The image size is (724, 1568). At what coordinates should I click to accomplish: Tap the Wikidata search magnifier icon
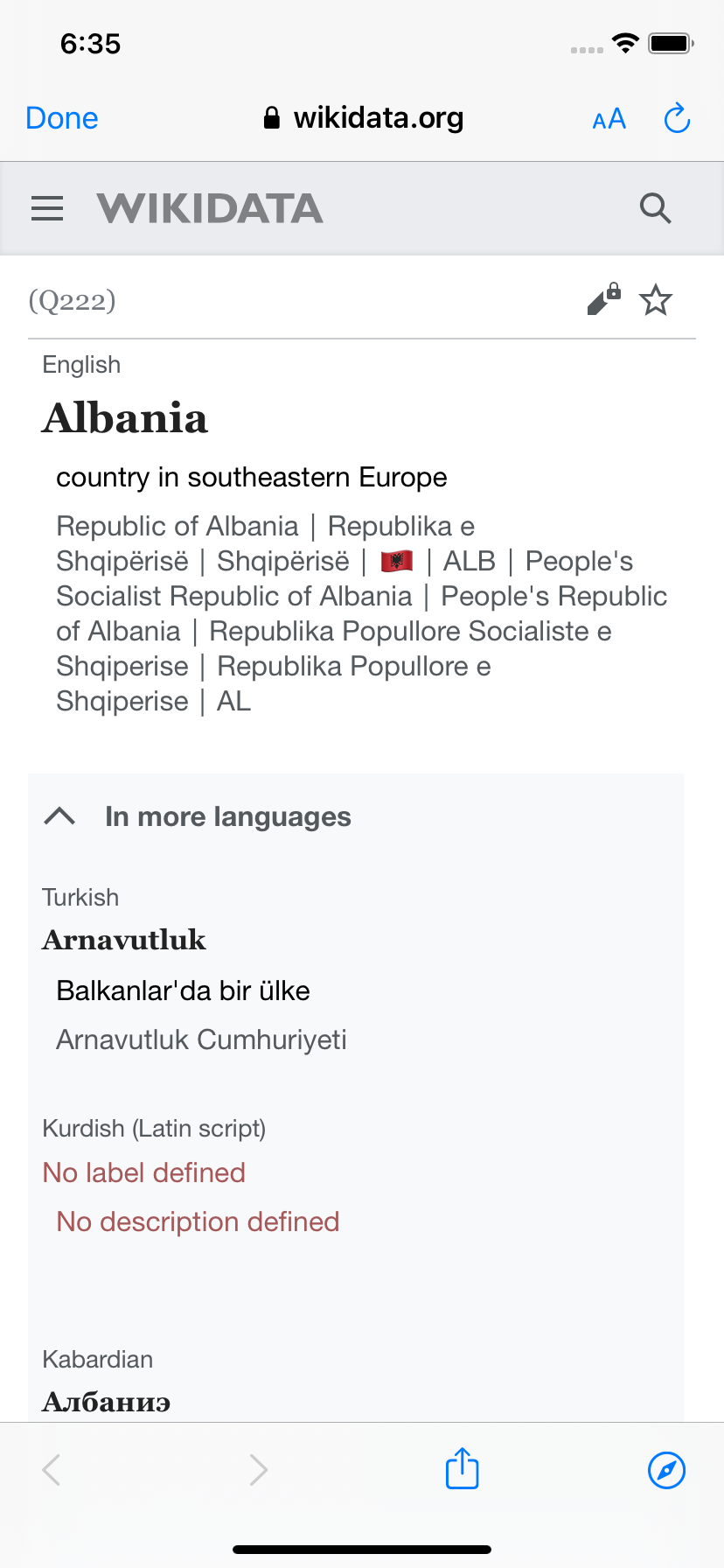[655, 208]
